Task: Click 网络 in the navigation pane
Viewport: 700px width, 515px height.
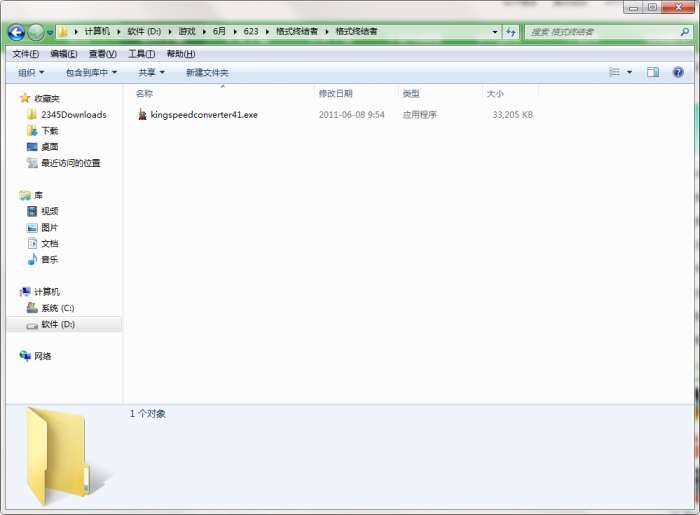Action: (42, 356)
